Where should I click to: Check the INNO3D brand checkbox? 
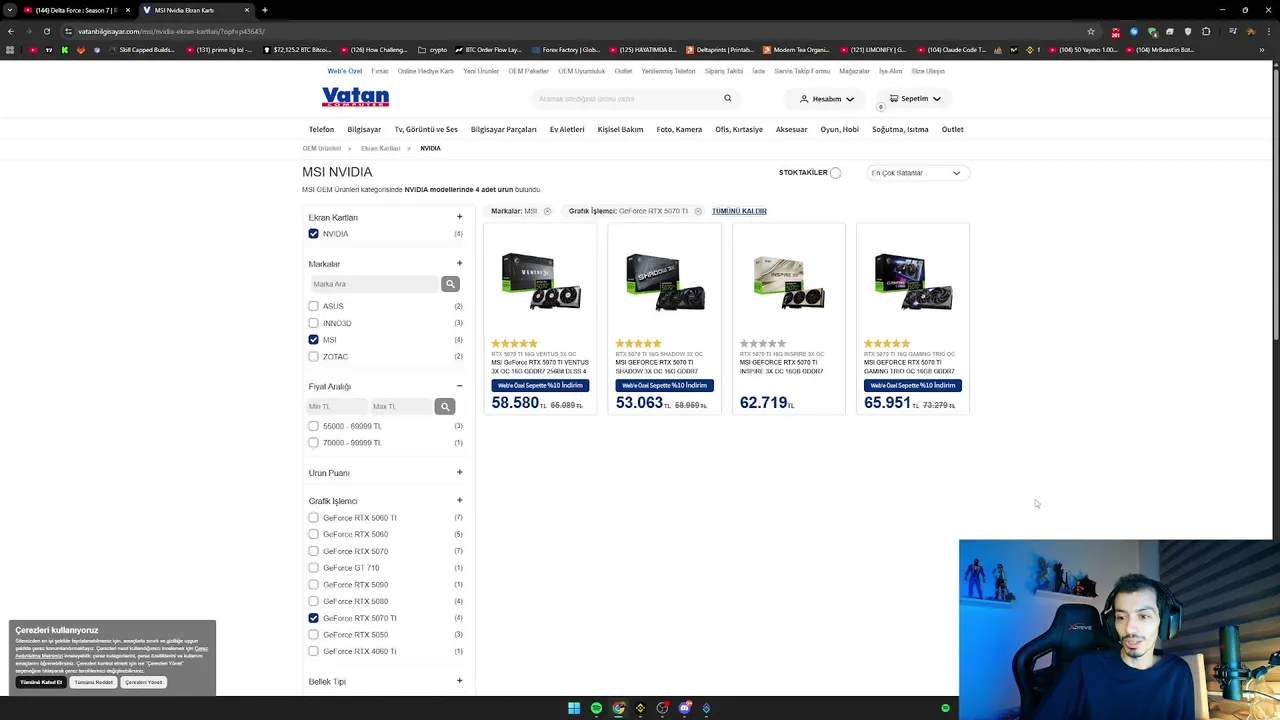click(313, 323)
